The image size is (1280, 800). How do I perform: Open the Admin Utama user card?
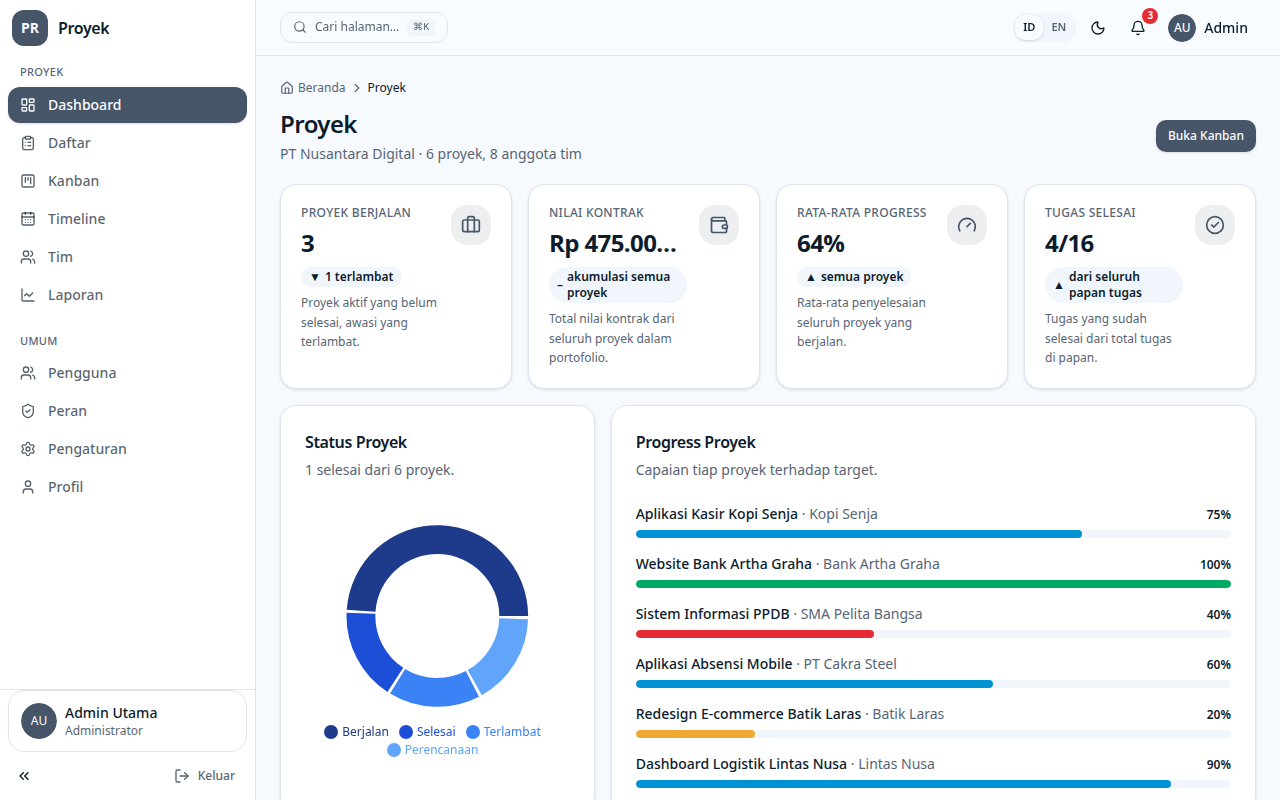tap(127, 721)
